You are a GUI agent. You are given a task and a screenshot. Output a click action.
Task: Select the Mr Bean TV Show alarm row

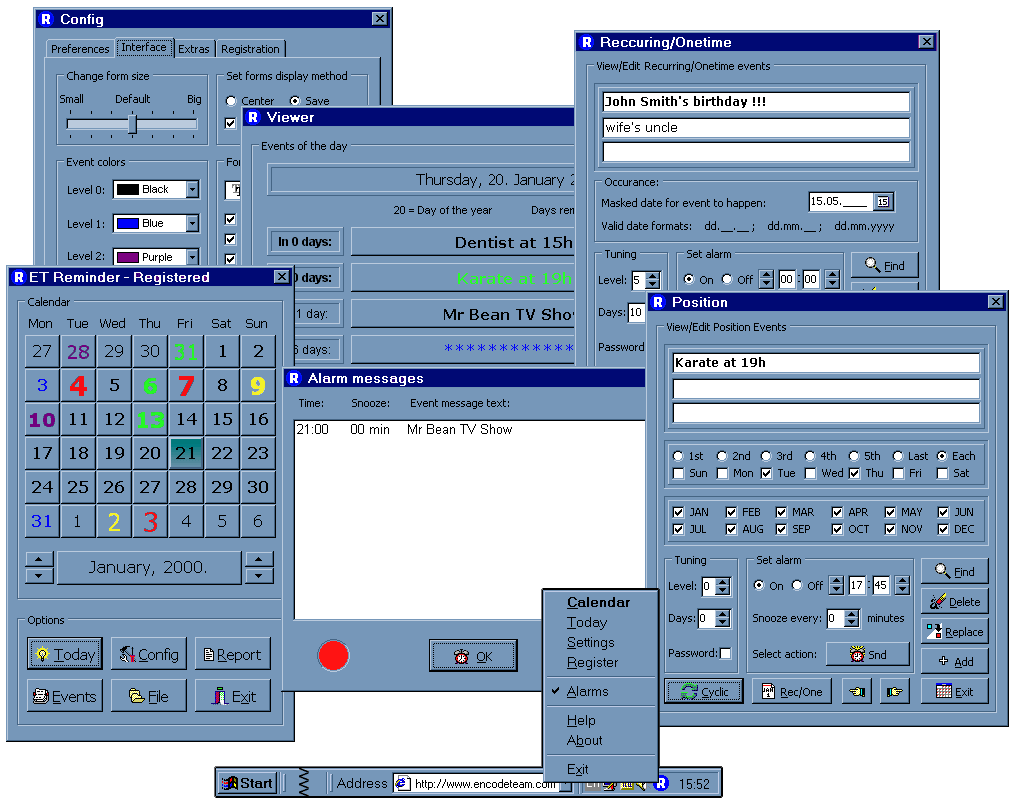point(469,430)
